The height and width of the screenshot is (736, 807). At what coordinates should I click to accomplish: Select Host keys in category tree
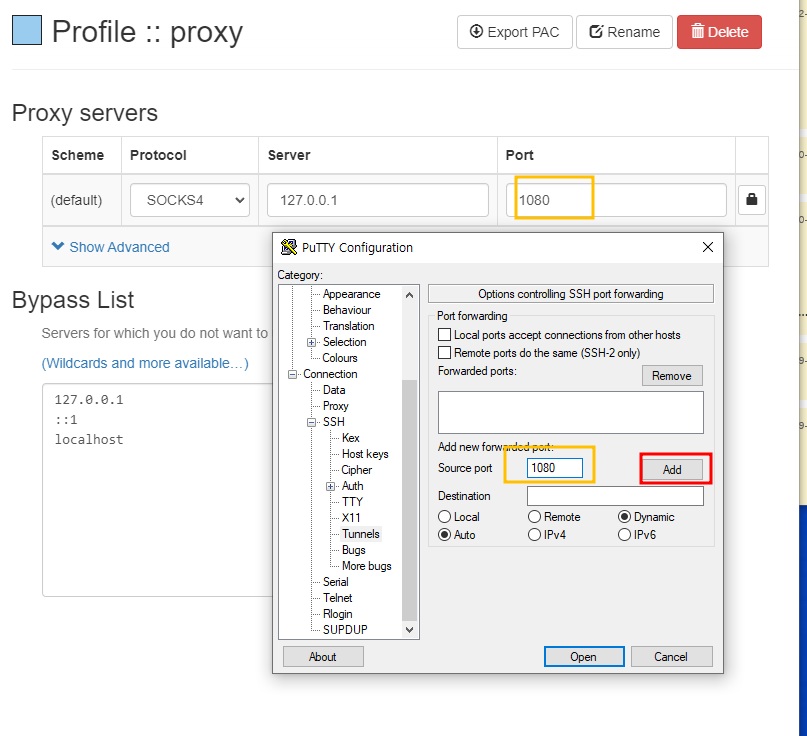pyautogui.click(x=365, y=454)
